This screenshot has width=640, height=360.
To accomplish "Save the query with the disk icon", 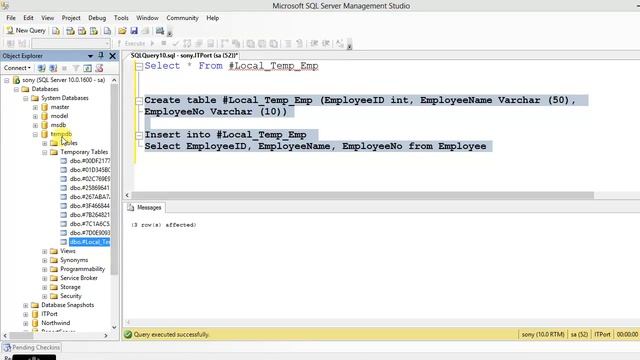I will tap(134, 31).
